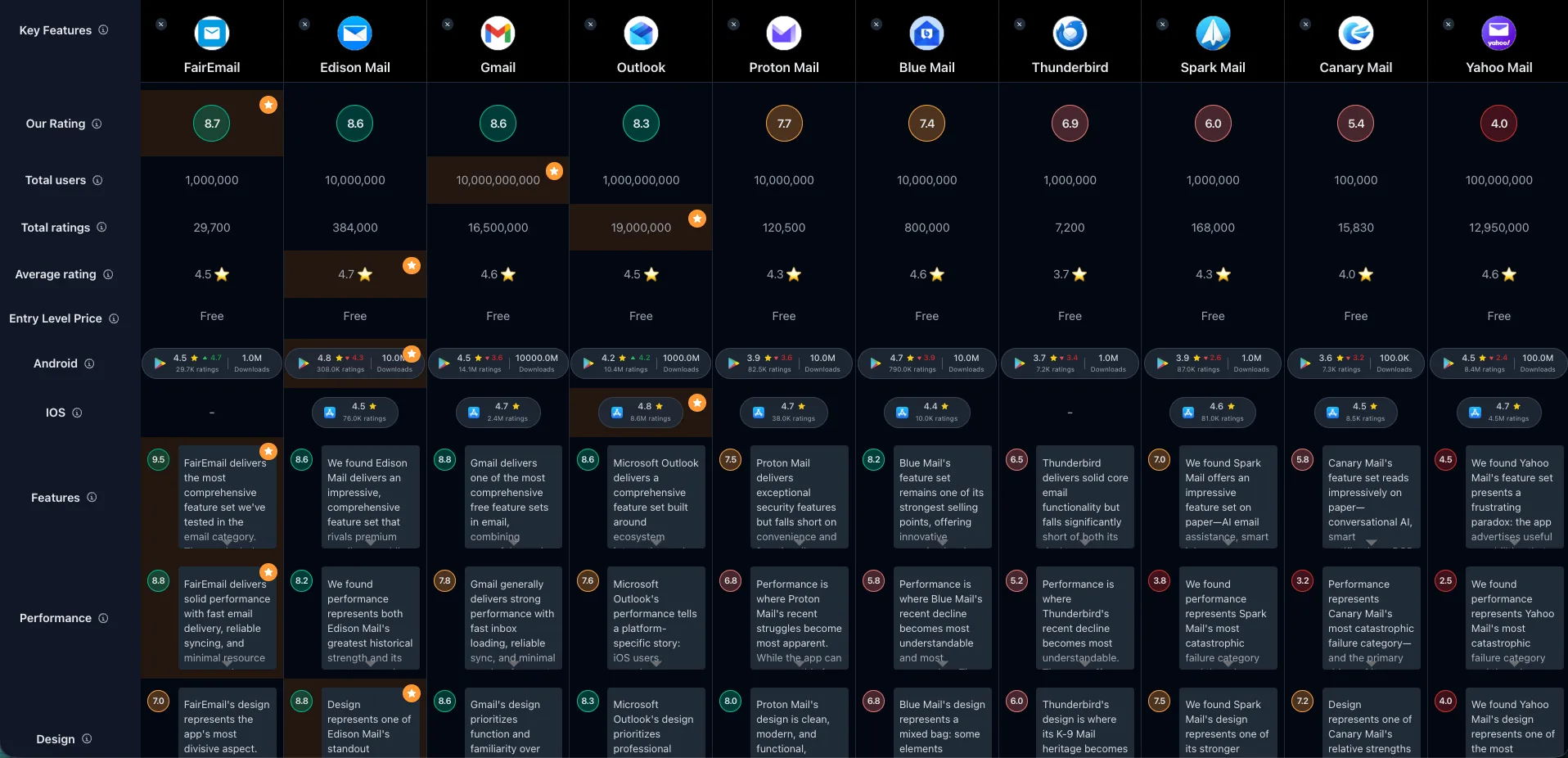Open the info icon beside Performance
Screen dimensions: 1568x758
[x=103, y=618]
